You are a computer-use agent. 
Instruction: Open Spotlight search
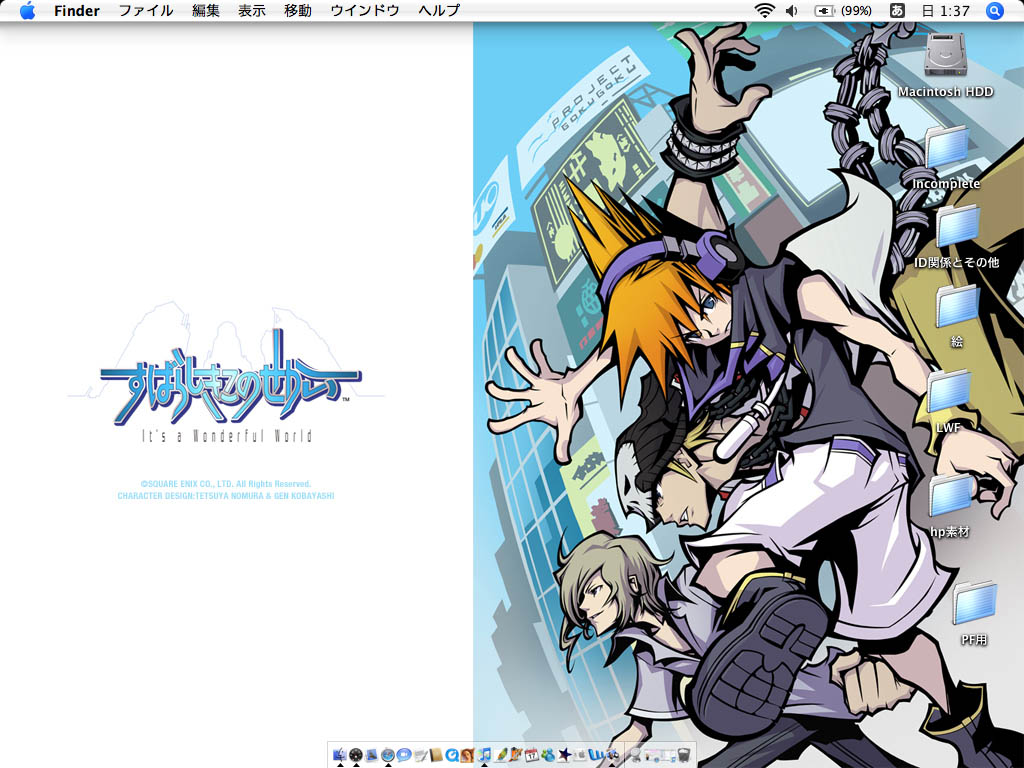[x=994, y=10]
